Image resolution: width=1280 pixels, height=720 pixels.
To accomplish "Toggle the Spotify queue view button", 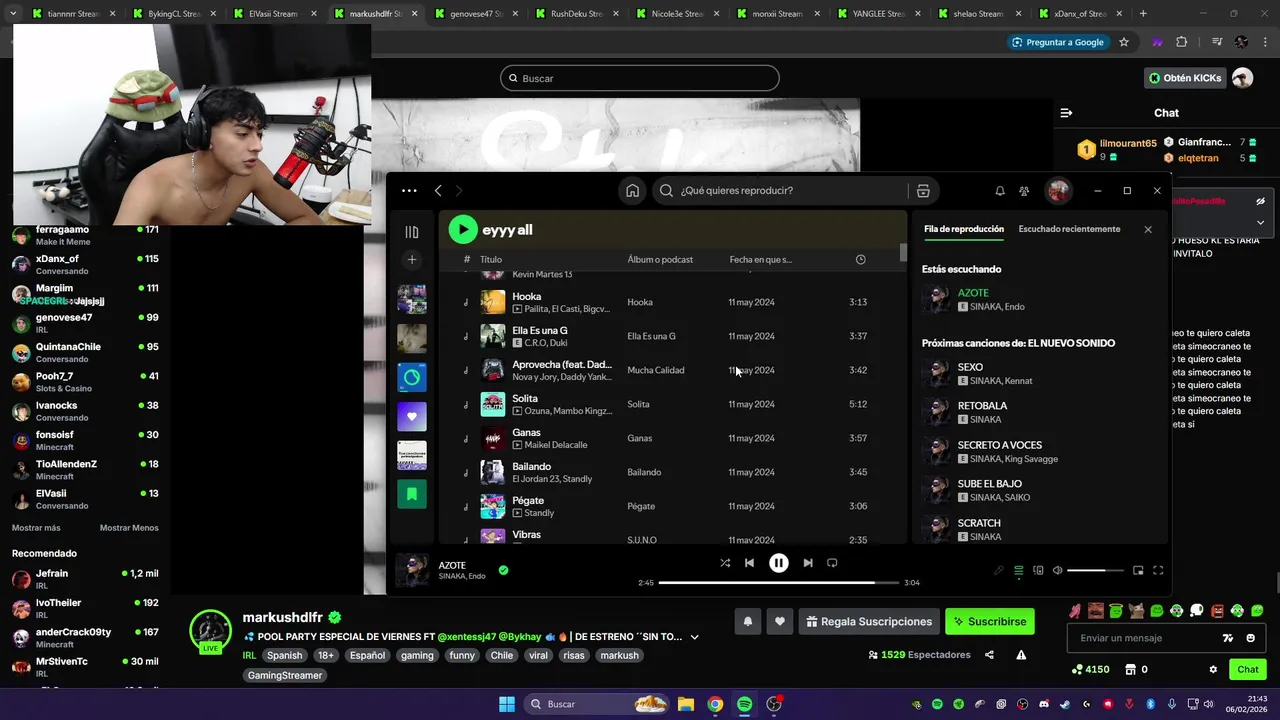I will coord(1018,571).
